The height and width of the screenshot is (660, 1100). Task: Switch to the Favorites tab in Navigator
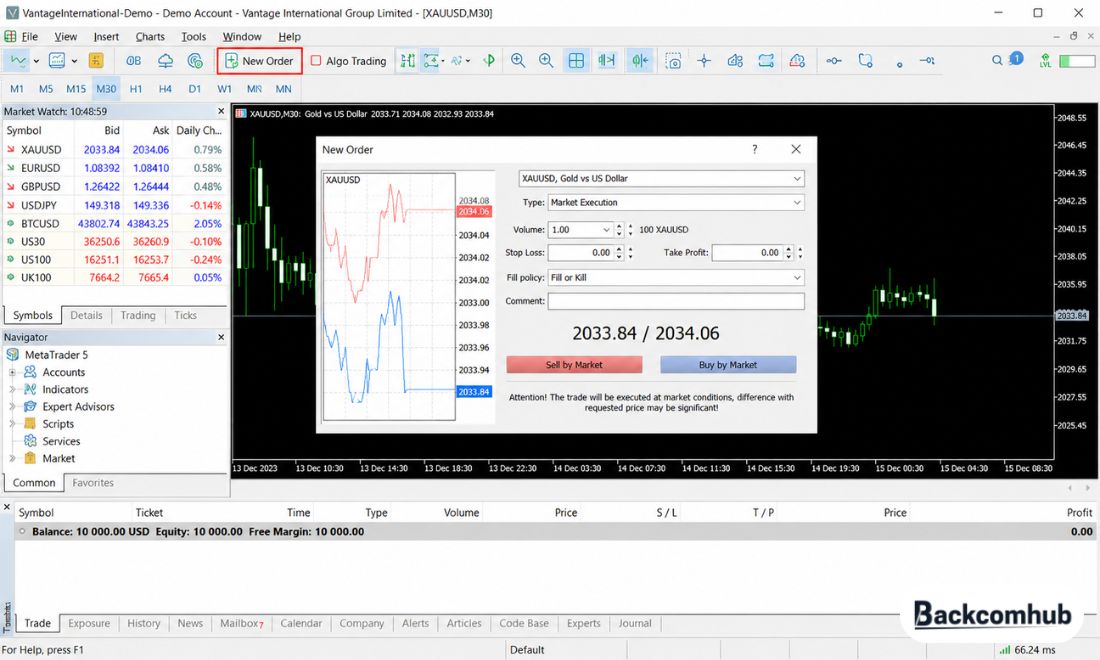(x=93, y=483)
